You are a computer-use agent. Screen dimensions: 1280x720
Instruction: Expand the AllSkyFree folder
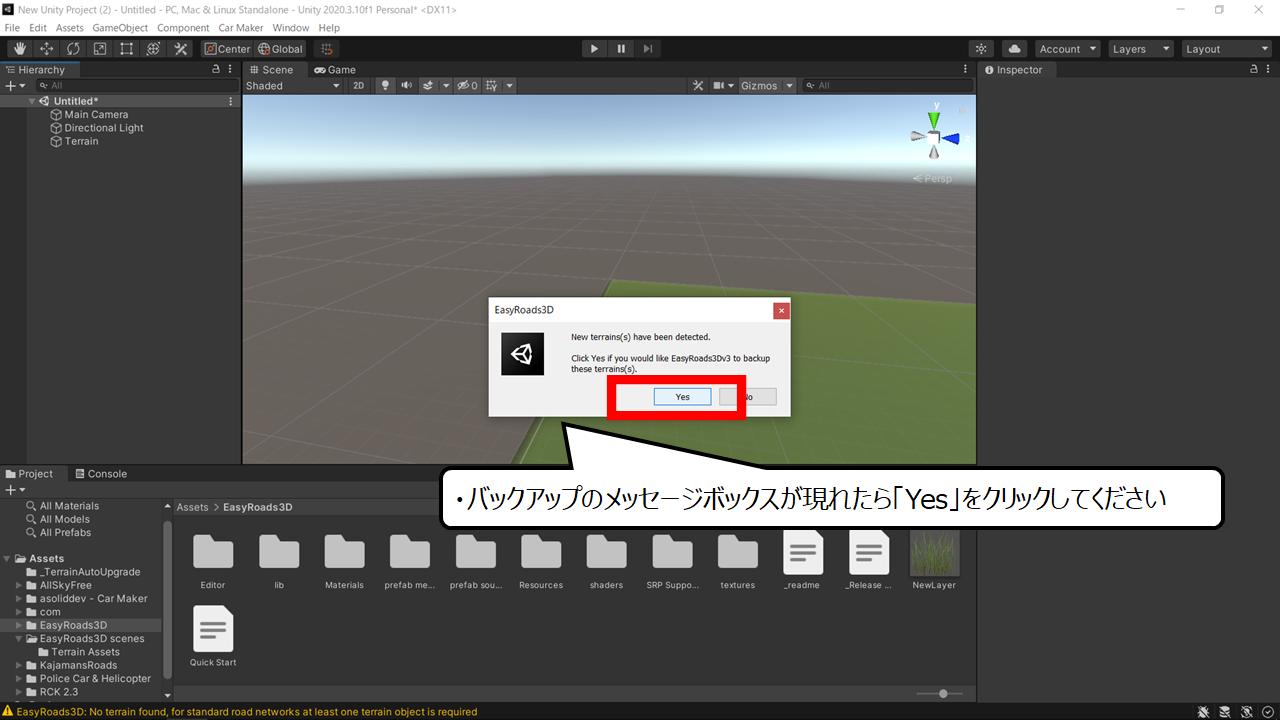click(x=19, y=585)
